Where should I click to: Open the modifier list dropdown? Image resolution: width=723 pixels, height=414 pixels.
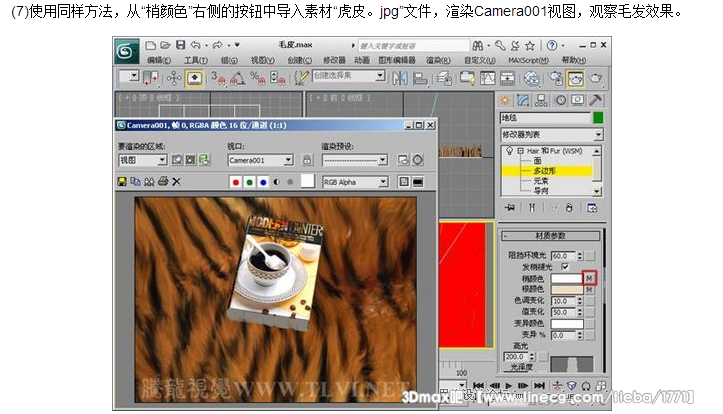click(551, 135)
